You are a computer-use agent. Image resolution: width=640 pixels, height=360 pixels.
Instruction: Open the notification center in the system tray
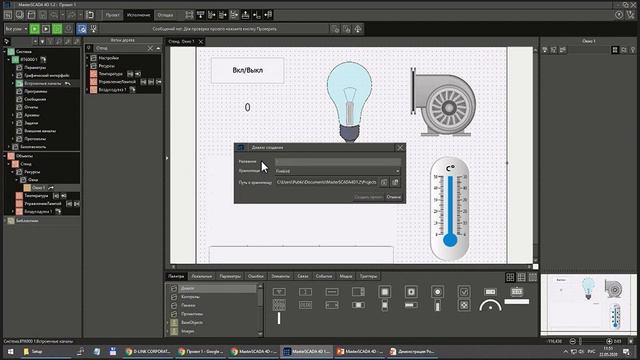tap(627, 351)
